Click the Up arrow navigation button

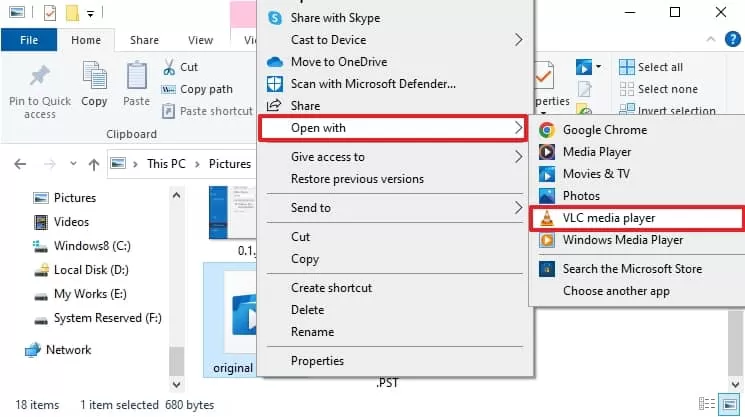93,163
